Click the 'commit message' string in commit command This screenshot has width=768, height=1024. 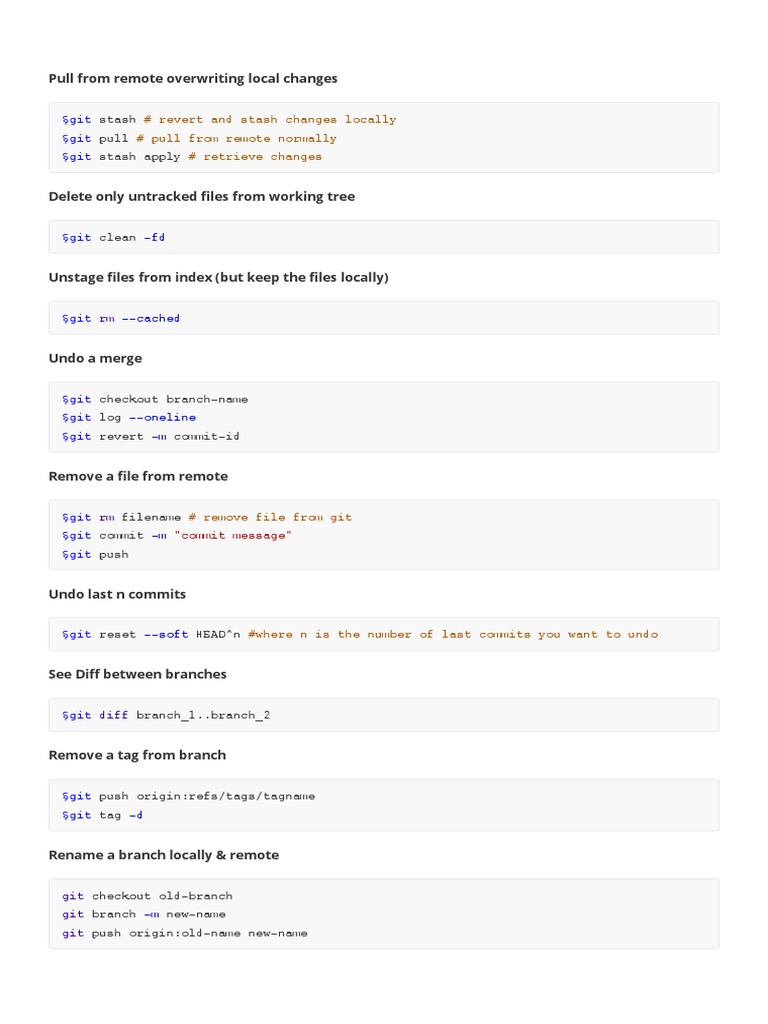pyautogui.click(x=232, y=536)
